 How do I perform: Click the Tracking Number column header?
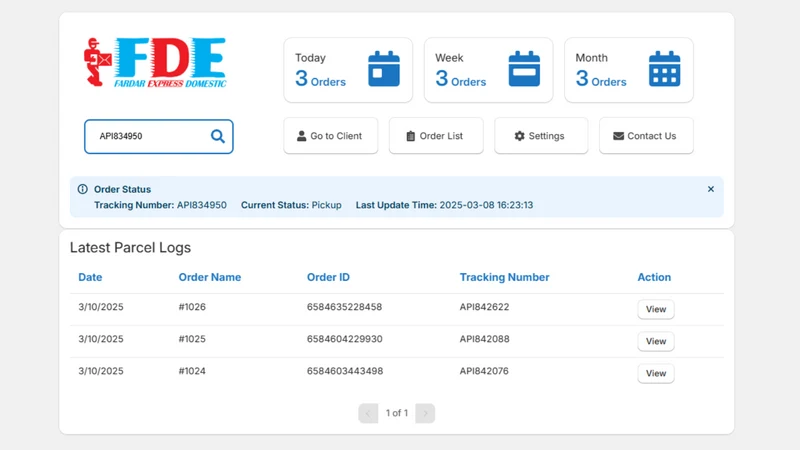[x=505, y=277]
